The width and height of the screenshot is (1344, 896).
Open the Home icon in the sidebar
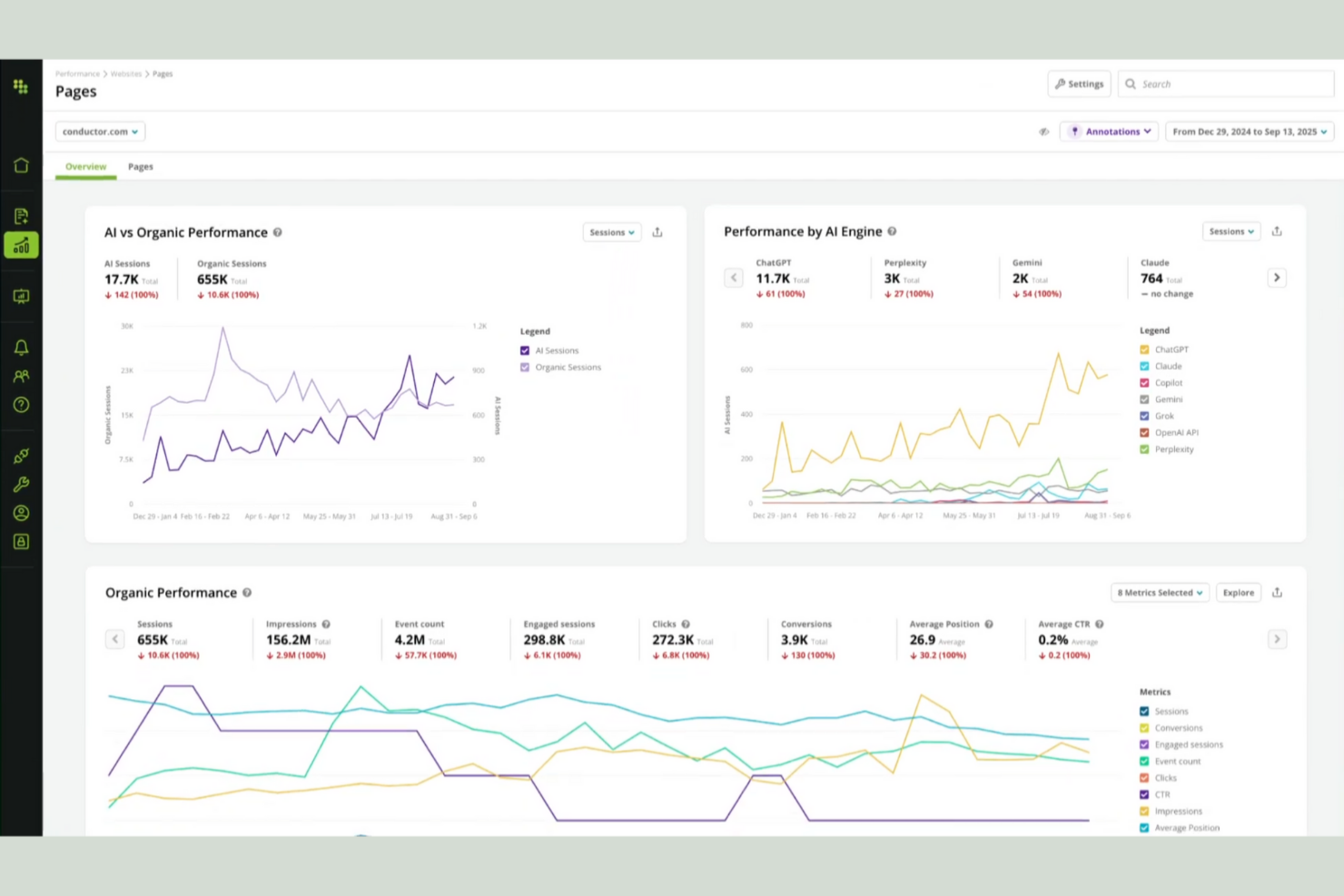click(x=21, y=165)
